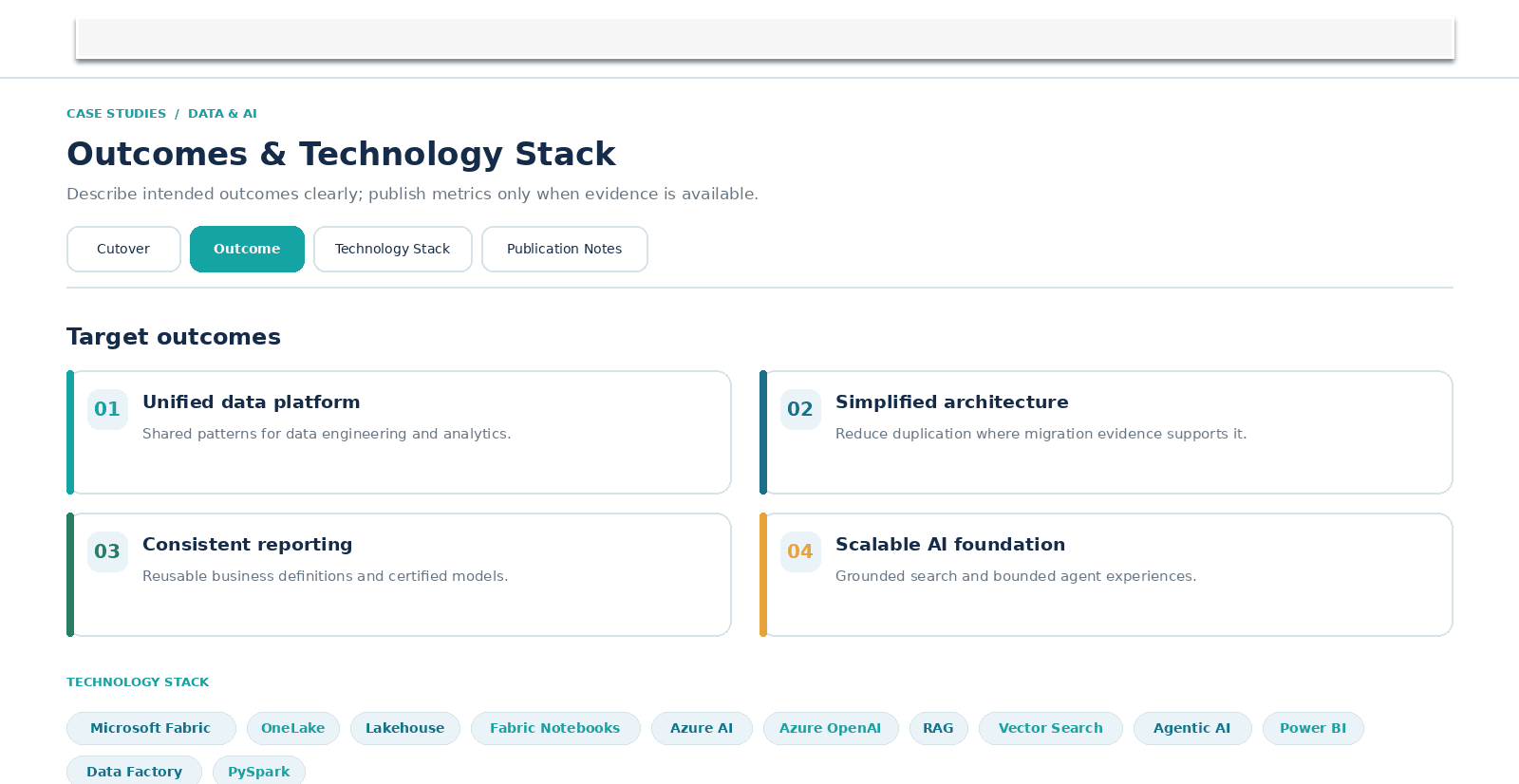
Task: Click the Agentic AI tag
Action: pyautogui.click(x=1192, y=728)
